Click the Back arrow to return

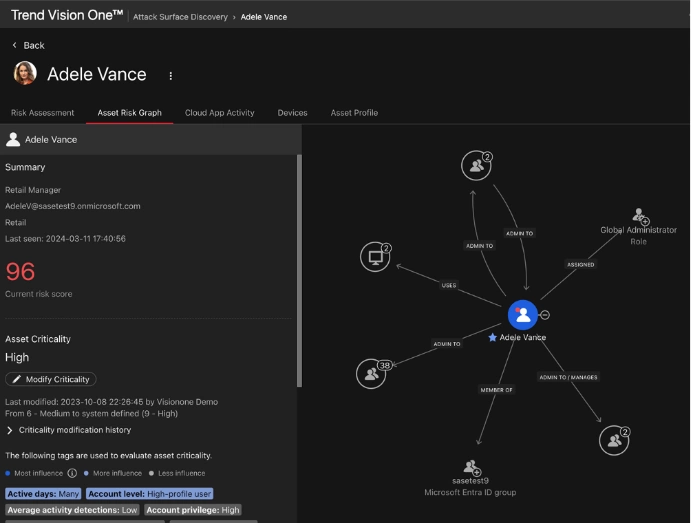pyautogui.click(x=28, y=46)
